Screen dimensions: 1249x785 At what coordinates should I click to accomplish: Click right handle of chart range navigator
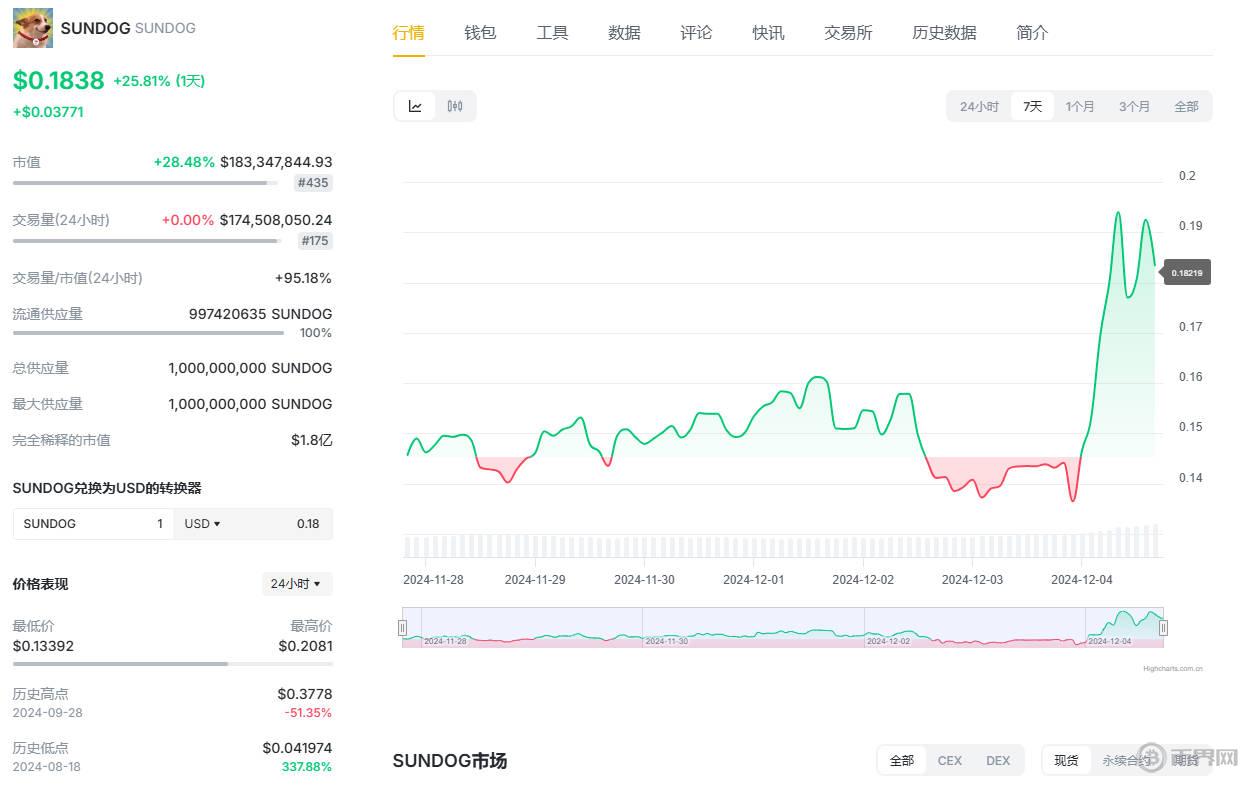pyautogui.click(x=1163, y=628)
